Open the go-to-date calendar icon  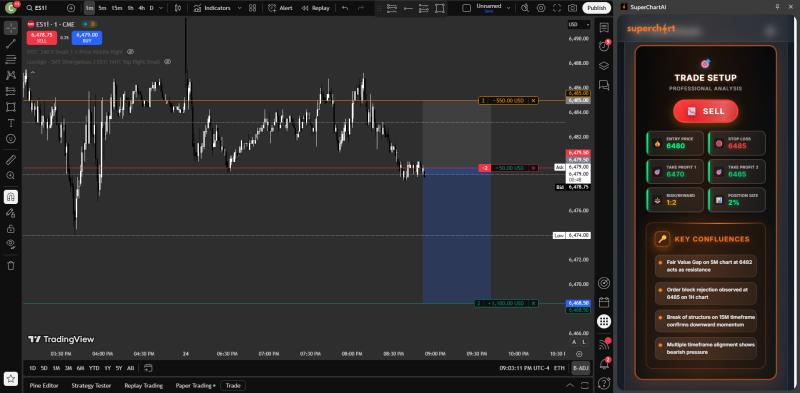click(148, 368)
